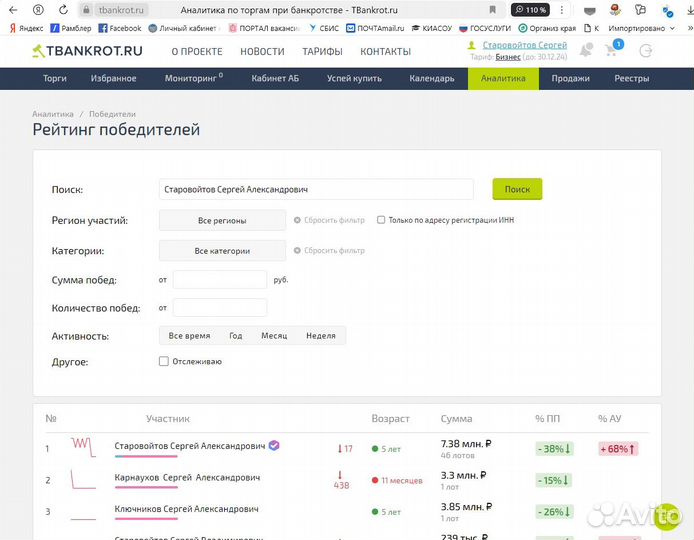
Task: Go back with the browser back arrow
Action: pyautogui.click(x=13, y=10)
